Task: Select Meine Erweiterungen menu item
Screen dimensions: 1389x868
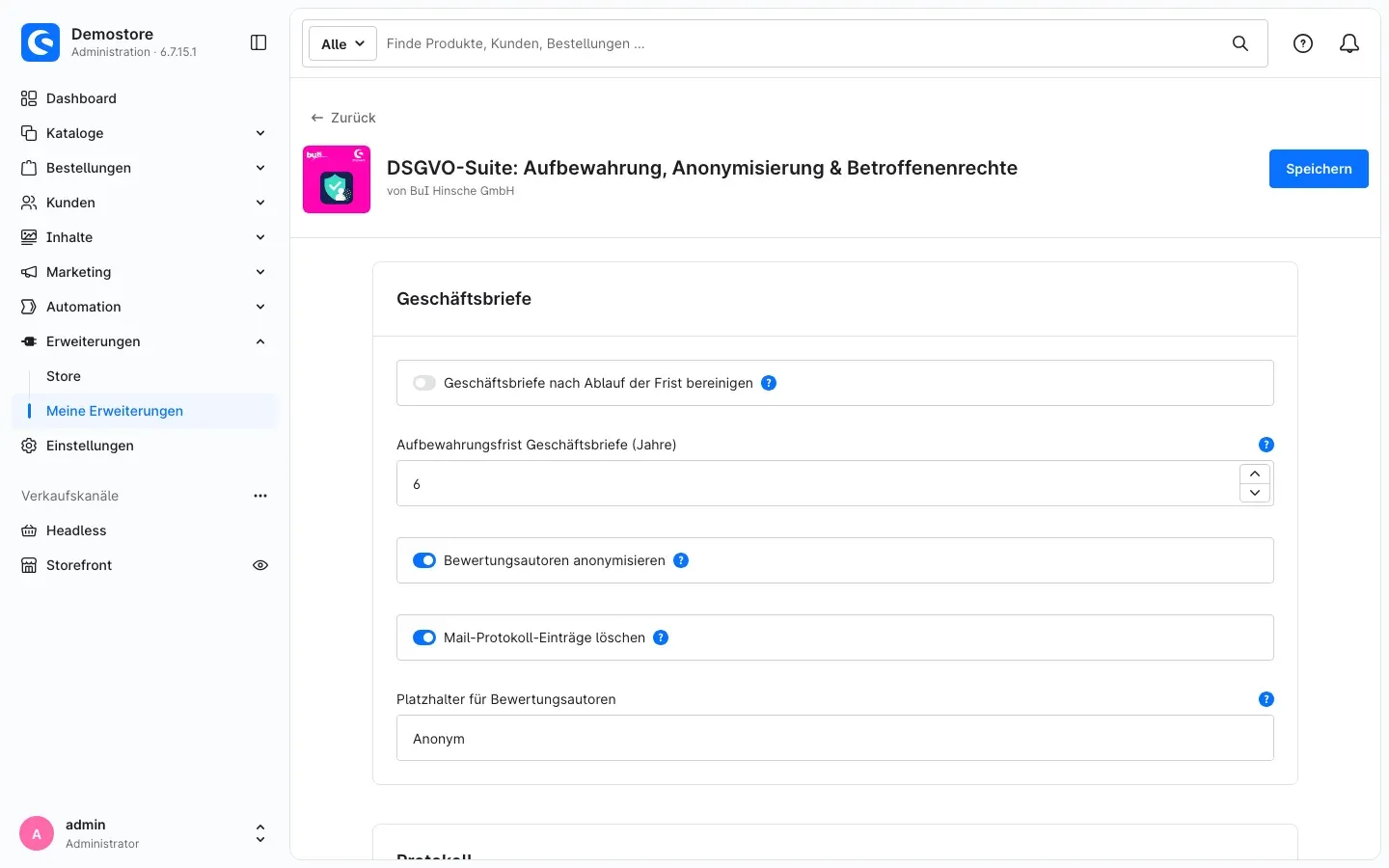Action: [145, 411]
